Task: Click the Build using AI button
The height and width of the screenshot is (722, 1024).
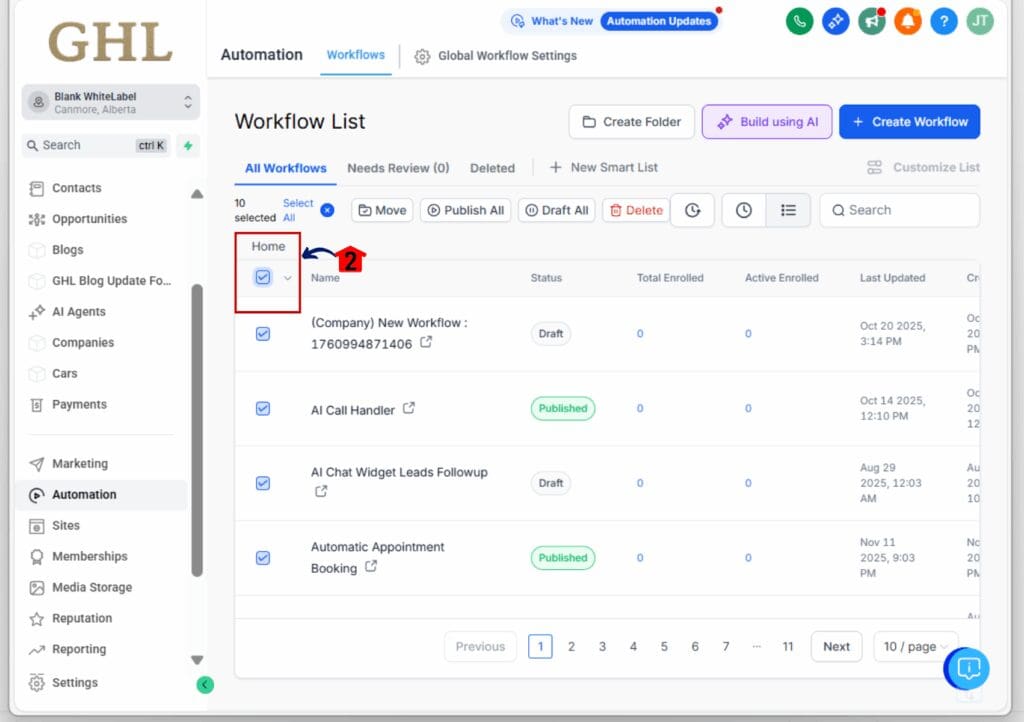Action: point(766,121)
